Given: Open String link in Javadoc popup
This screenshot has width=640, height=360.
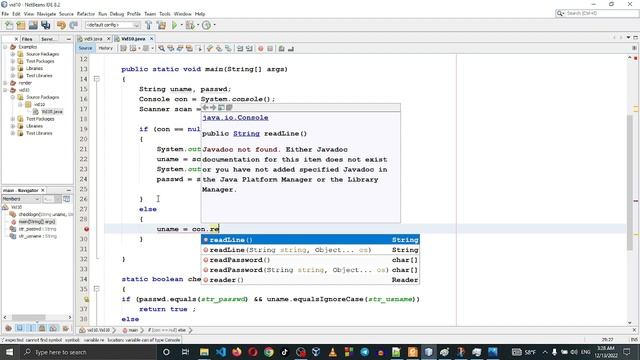Looking at the screenshot, I should (x=247, y=133).
